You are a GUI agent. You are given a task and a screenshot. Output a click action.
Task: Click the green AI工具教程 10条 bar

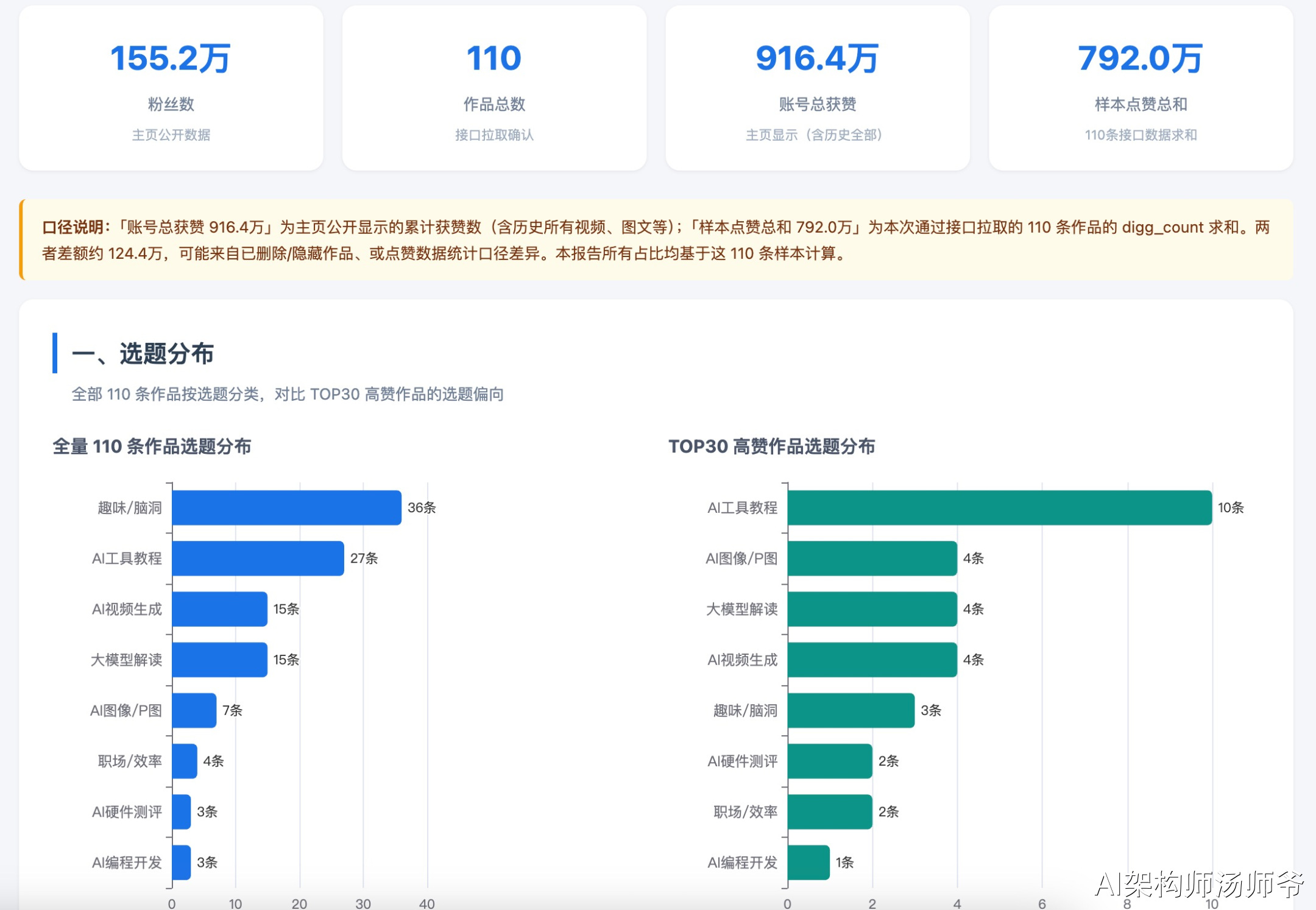[x=1000, y=507]
